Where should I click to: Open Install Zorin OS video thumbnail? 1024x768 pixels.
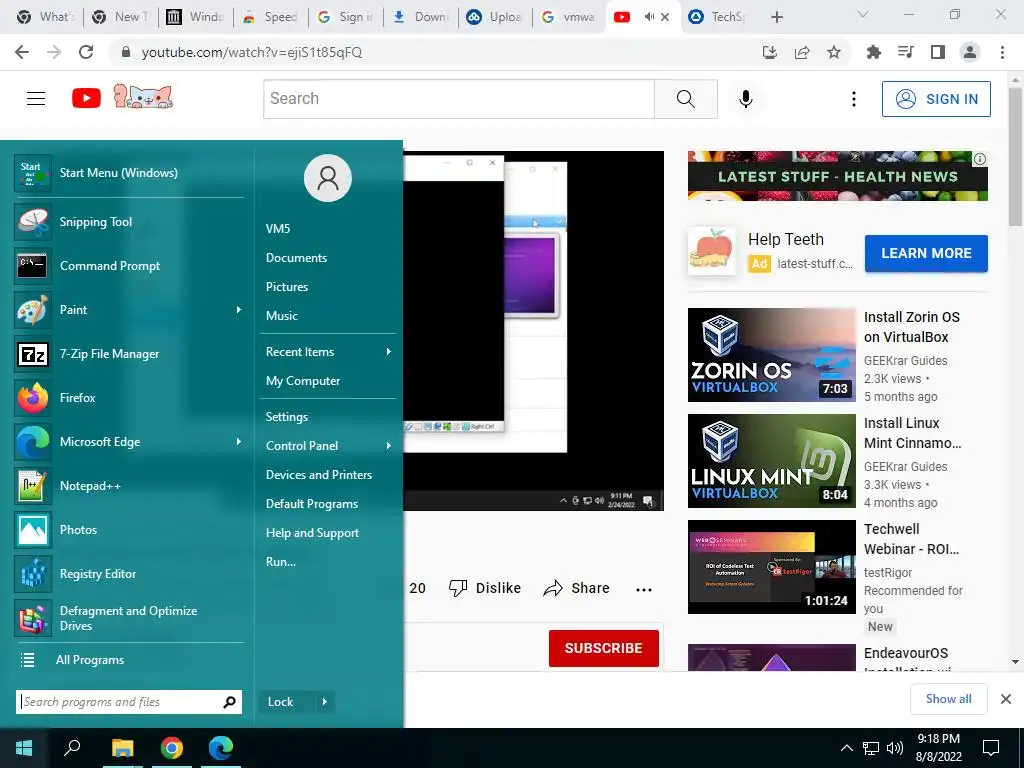[x=771, y=355]
